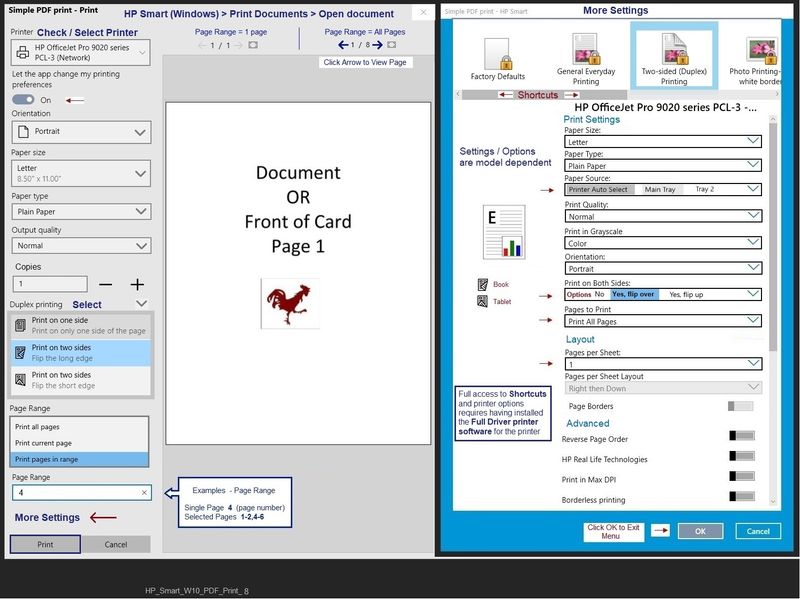
Task: Enable Borderless printing toggle
Action: [742, 496]
